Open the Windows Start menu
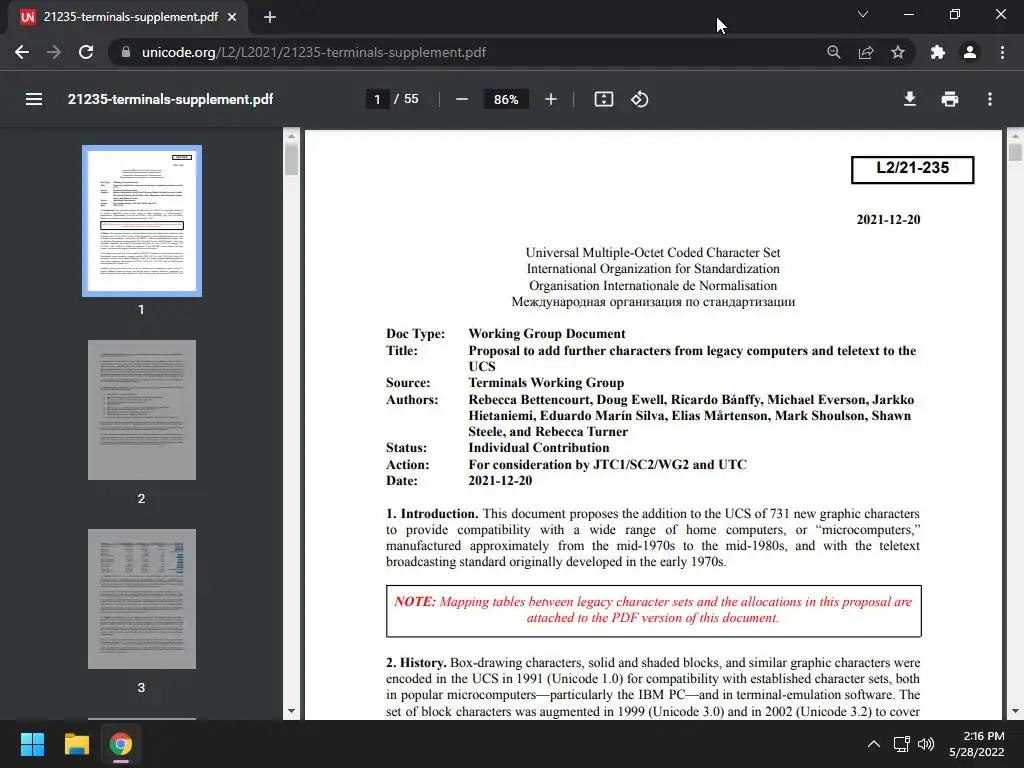This screenshot has width=1024, height=768. point(32,744)
